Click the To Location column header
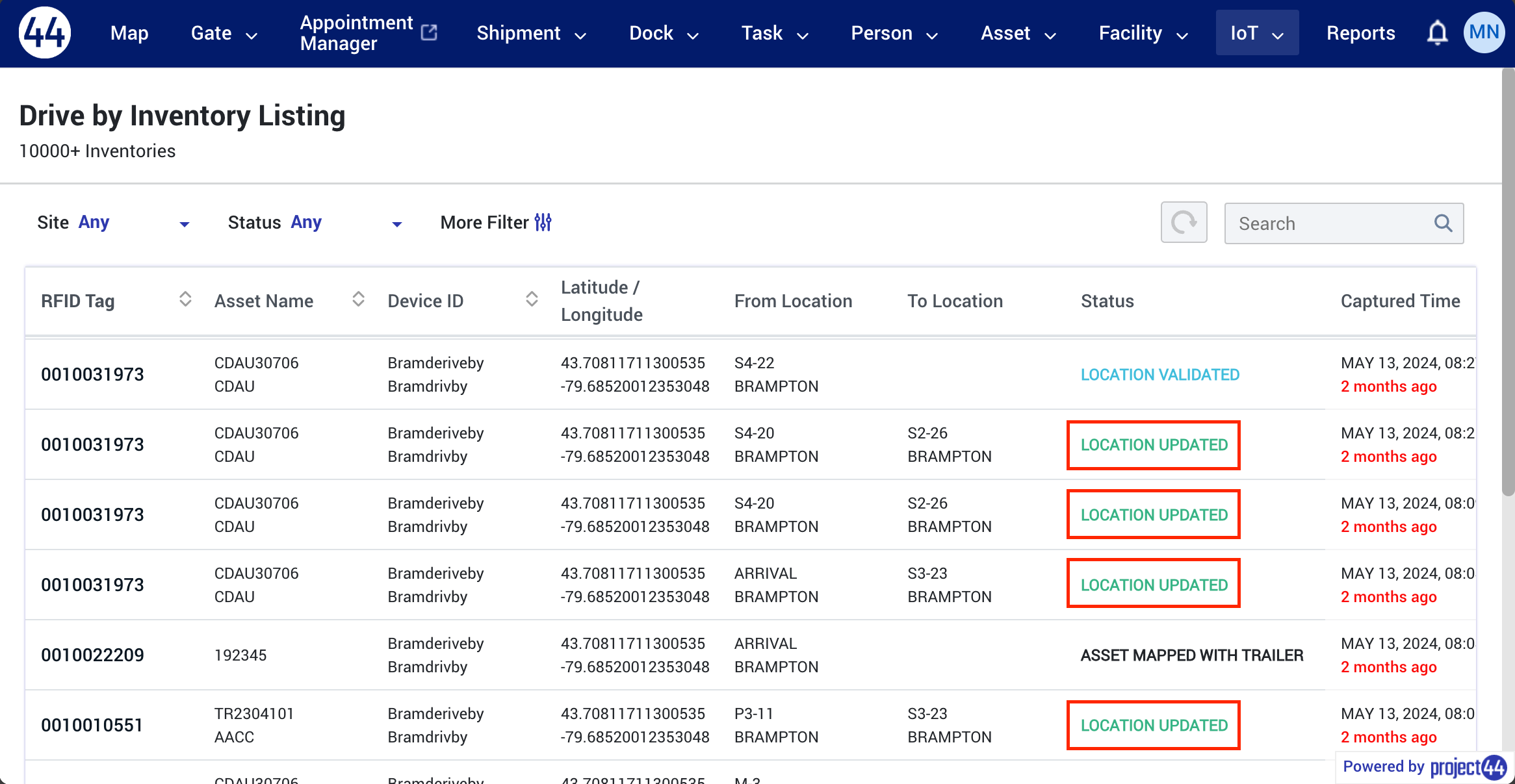 955,301
